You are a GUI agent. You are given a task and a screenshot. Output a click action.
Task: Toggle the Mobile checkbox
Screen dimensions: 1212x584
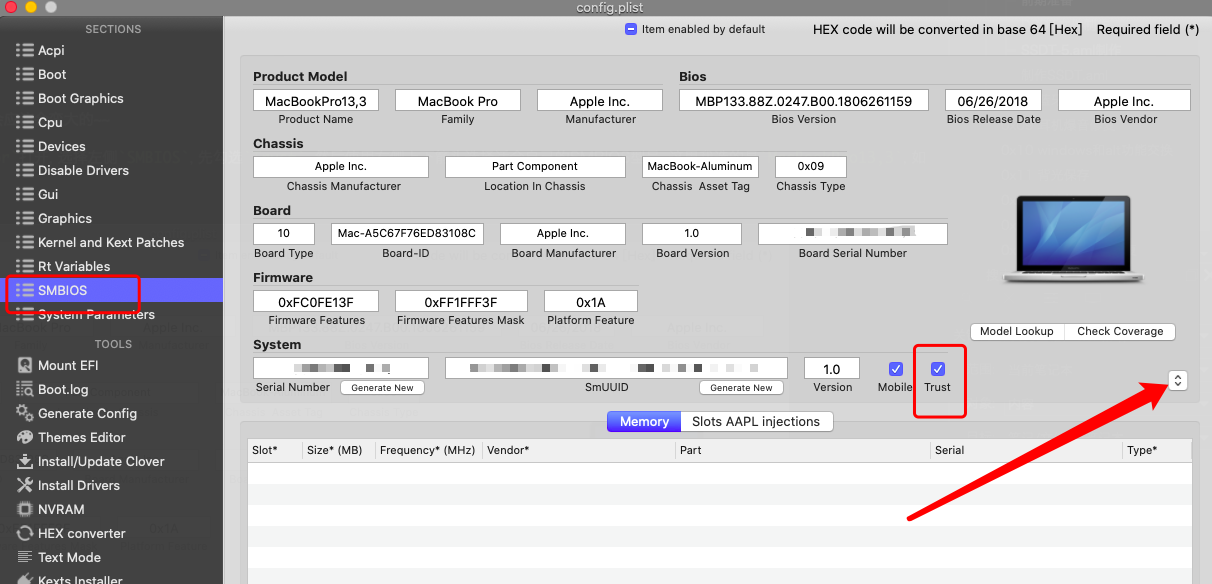pos(895,369)
